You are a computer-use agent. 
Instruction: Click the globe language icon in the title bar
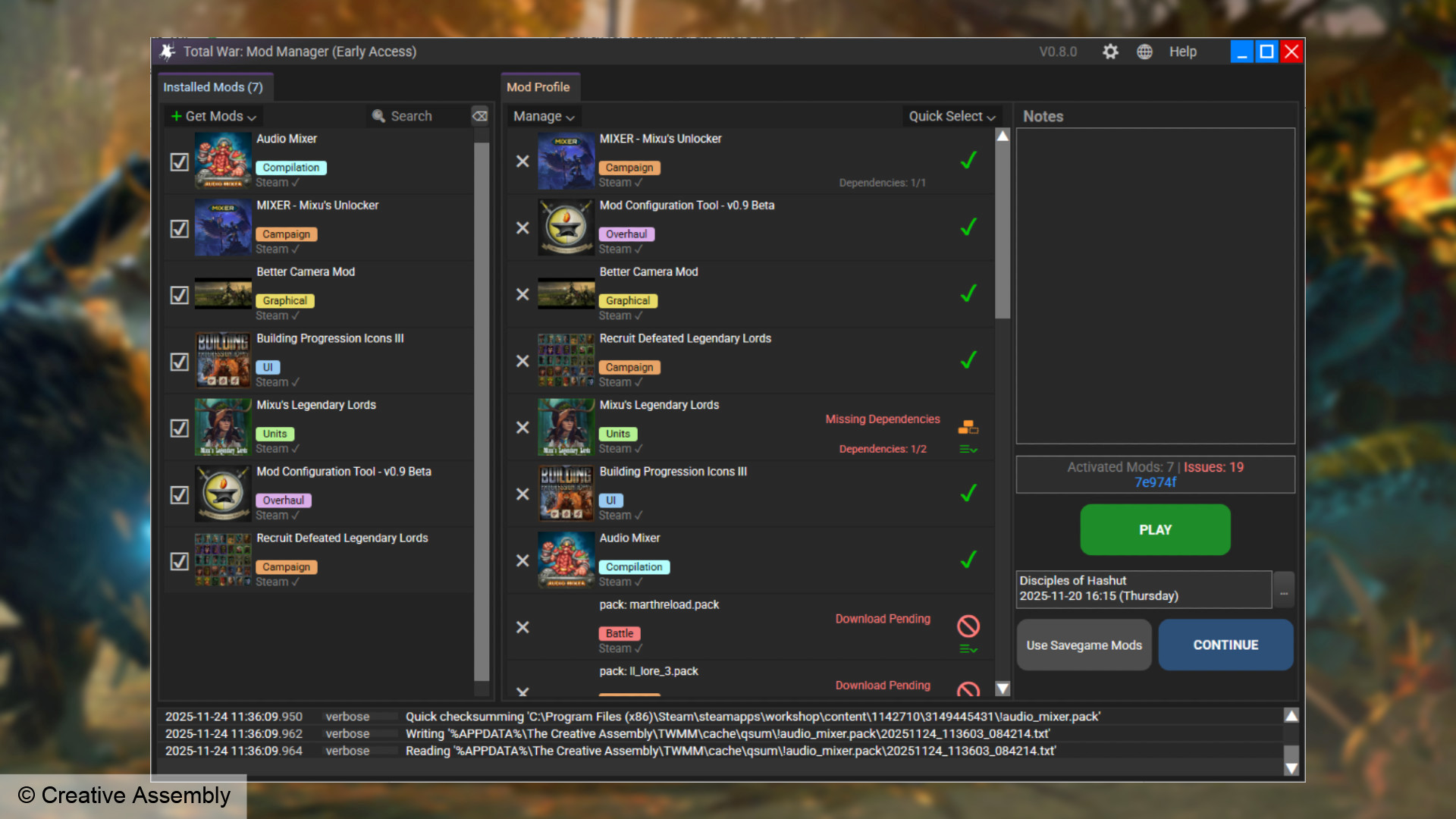1144,51
